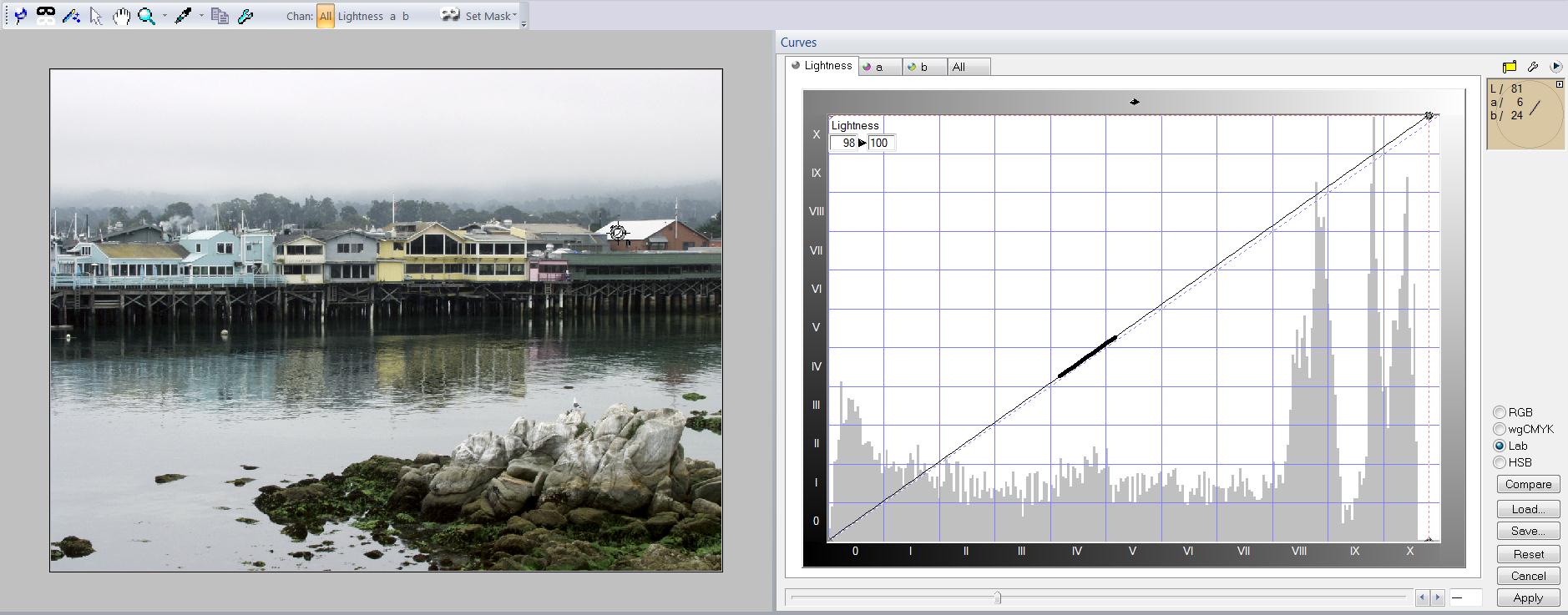This screenshot has height=615, width=1568.
Task: Click the blue undo arrow toolbar icon
Action: [x=20, y=16]
